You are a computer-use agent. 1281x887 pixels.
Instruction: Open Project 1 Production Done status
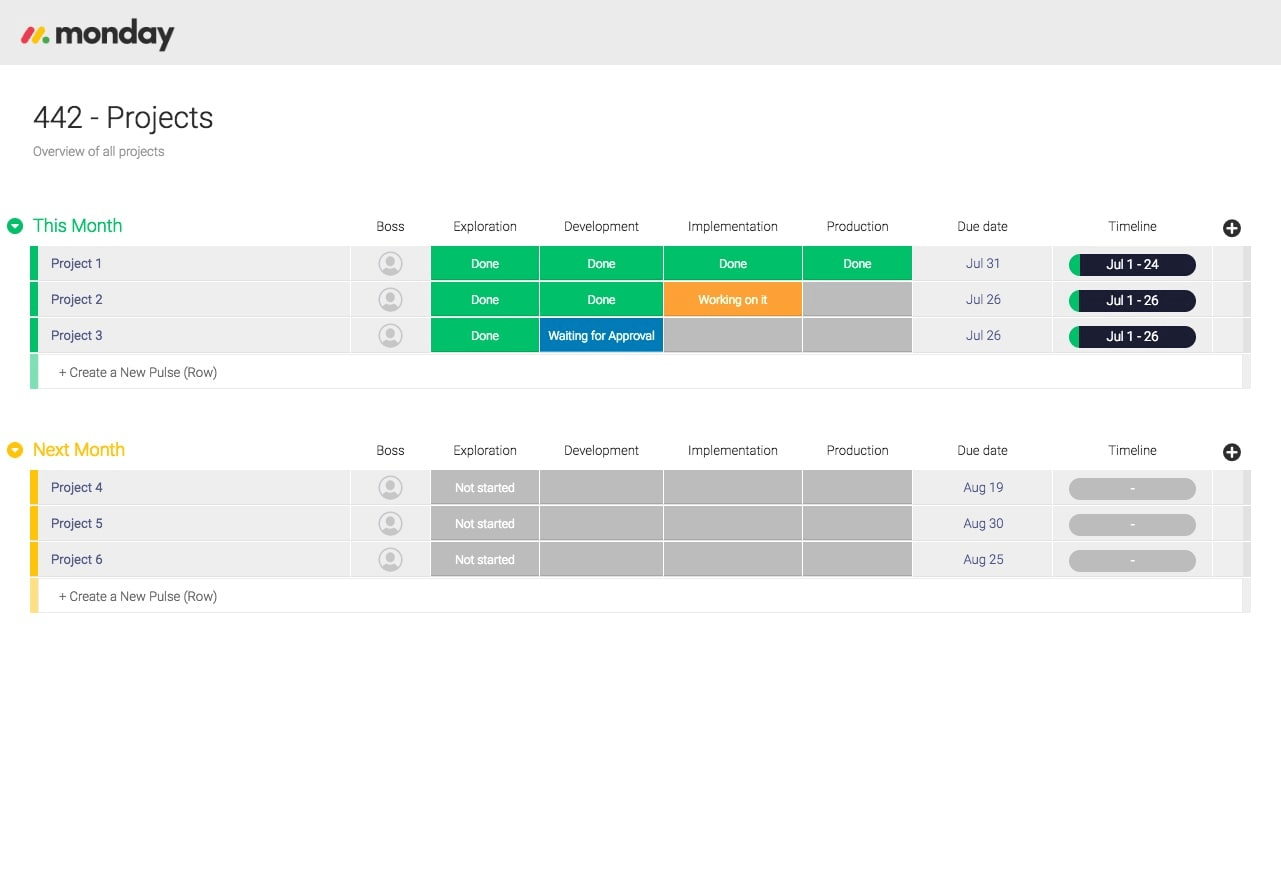click(x=857, y=264)
